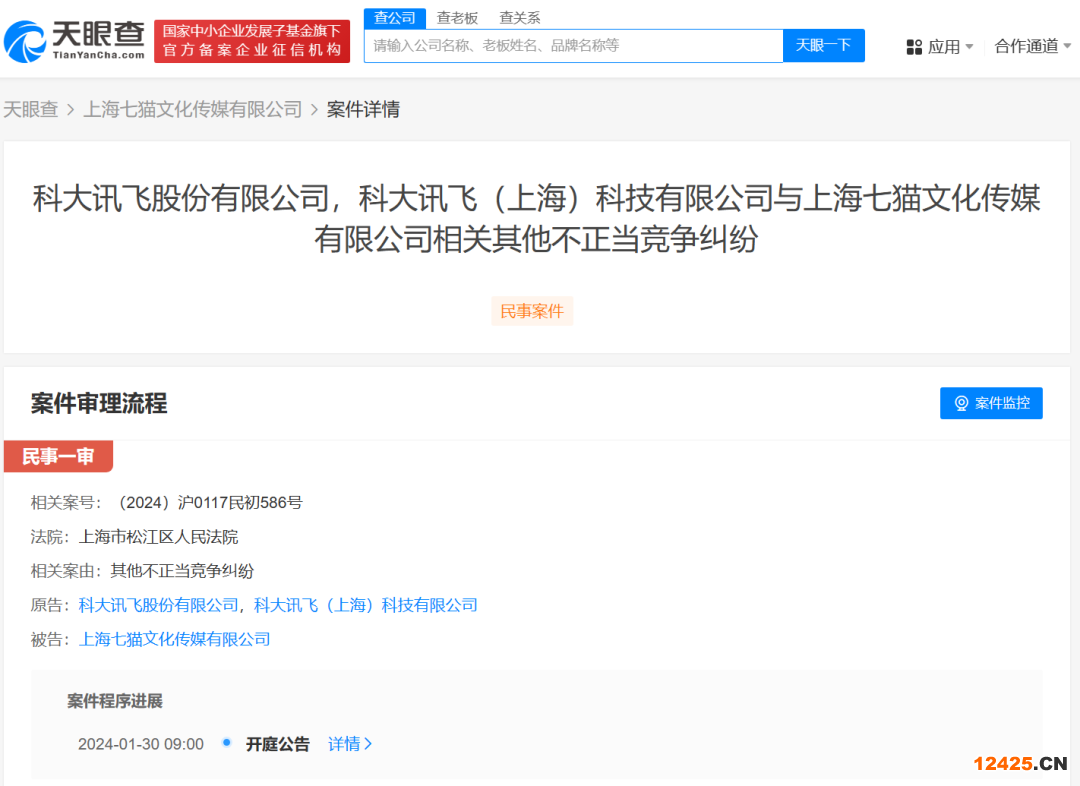The image size is (1080, 786).
Task: Click the case cause 其他不正当竞争纠纷
Action: tap(182, 571)
